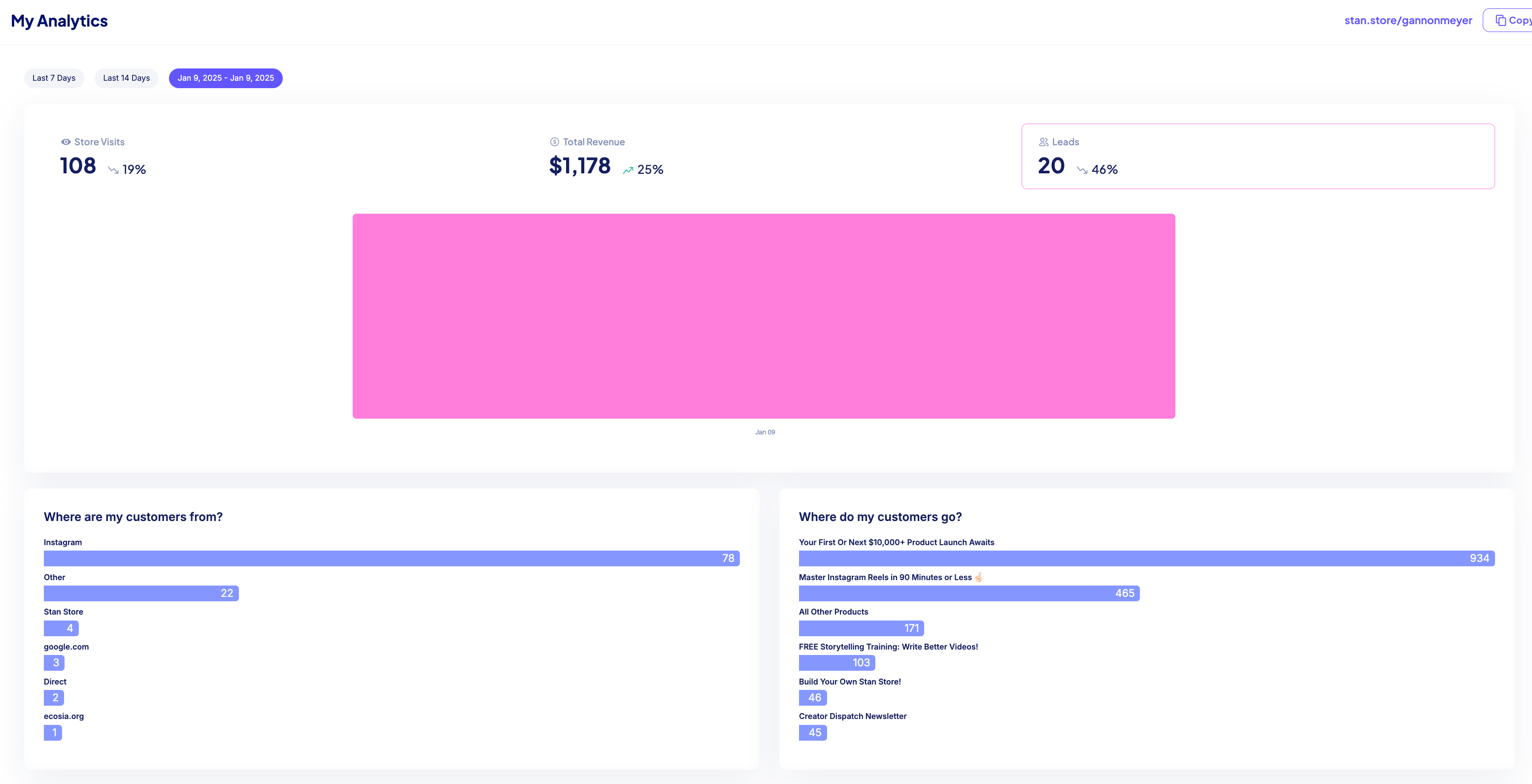Select the Leads metric card
1532x784 pixels.
pyautogui.click(x=1257, y=156)
